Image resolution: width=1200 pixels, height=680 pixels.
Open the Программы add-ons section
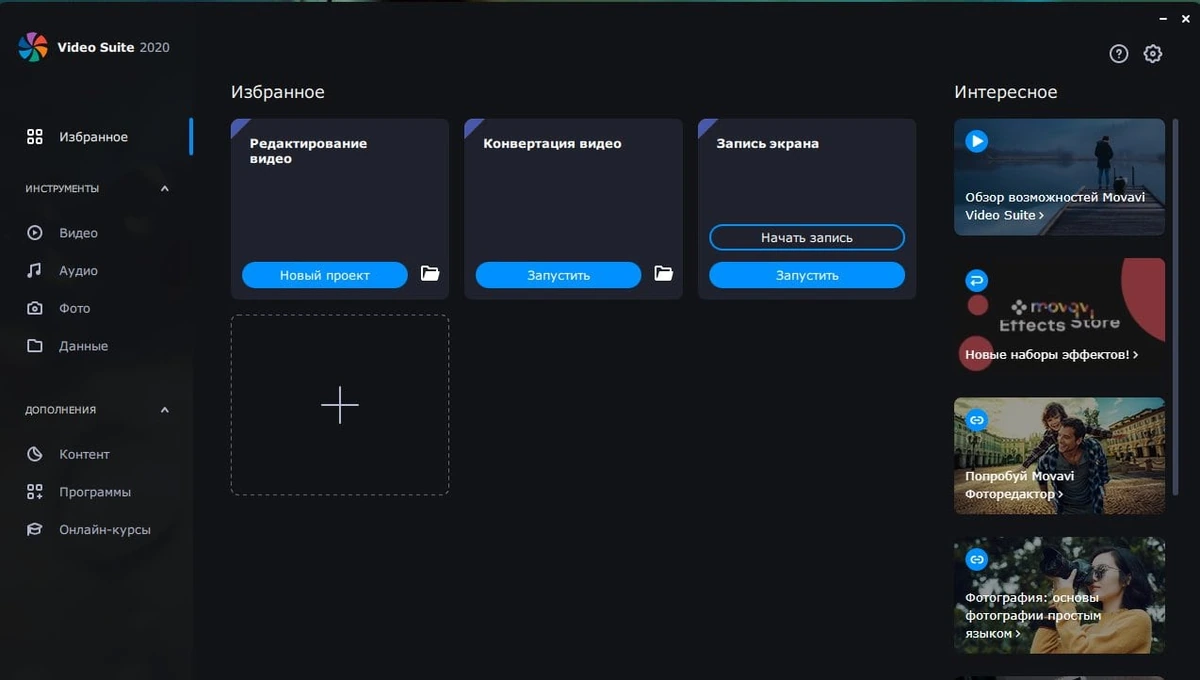tap(96, 492)
